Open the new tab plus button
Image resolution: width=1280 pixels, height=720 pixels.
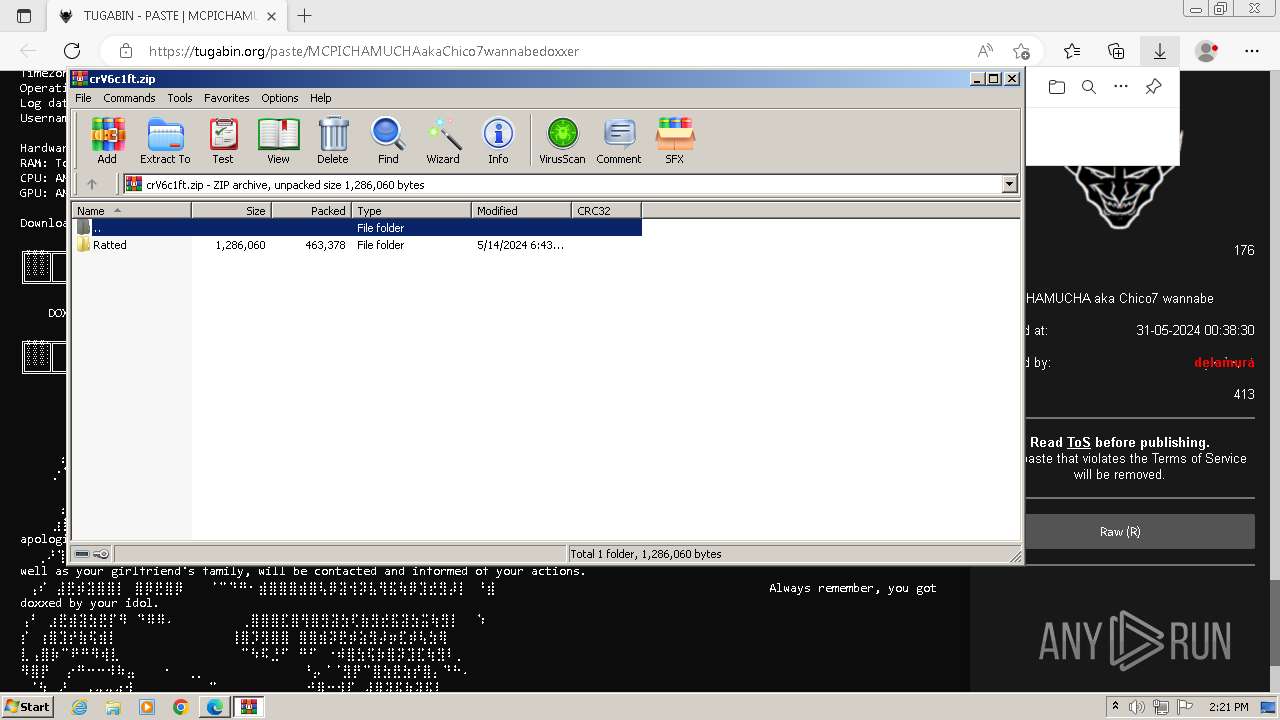(305, 16)
